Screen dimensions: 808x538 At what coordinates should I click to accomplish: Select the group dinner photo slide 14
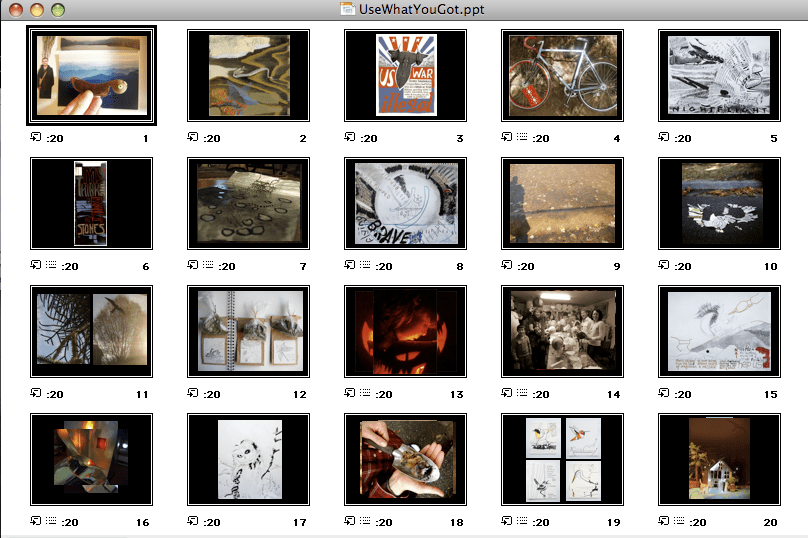[x=562, y=331]
